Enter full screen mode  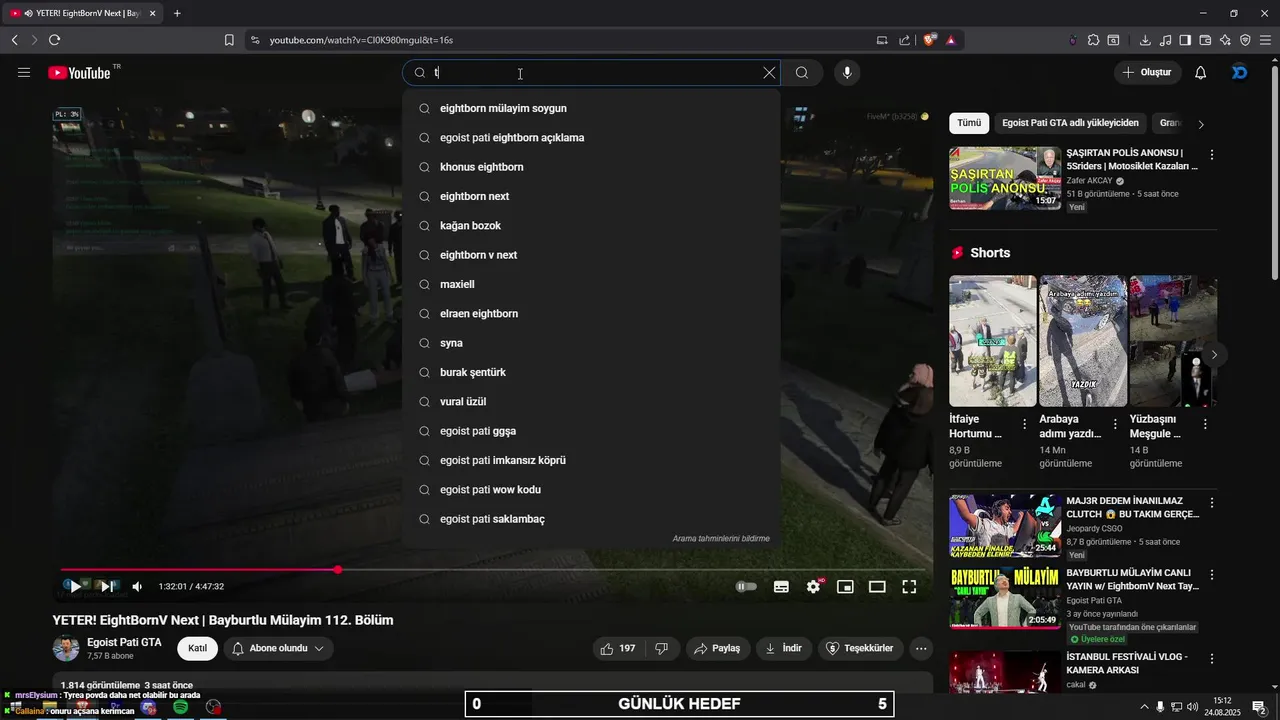coord(909,587)
